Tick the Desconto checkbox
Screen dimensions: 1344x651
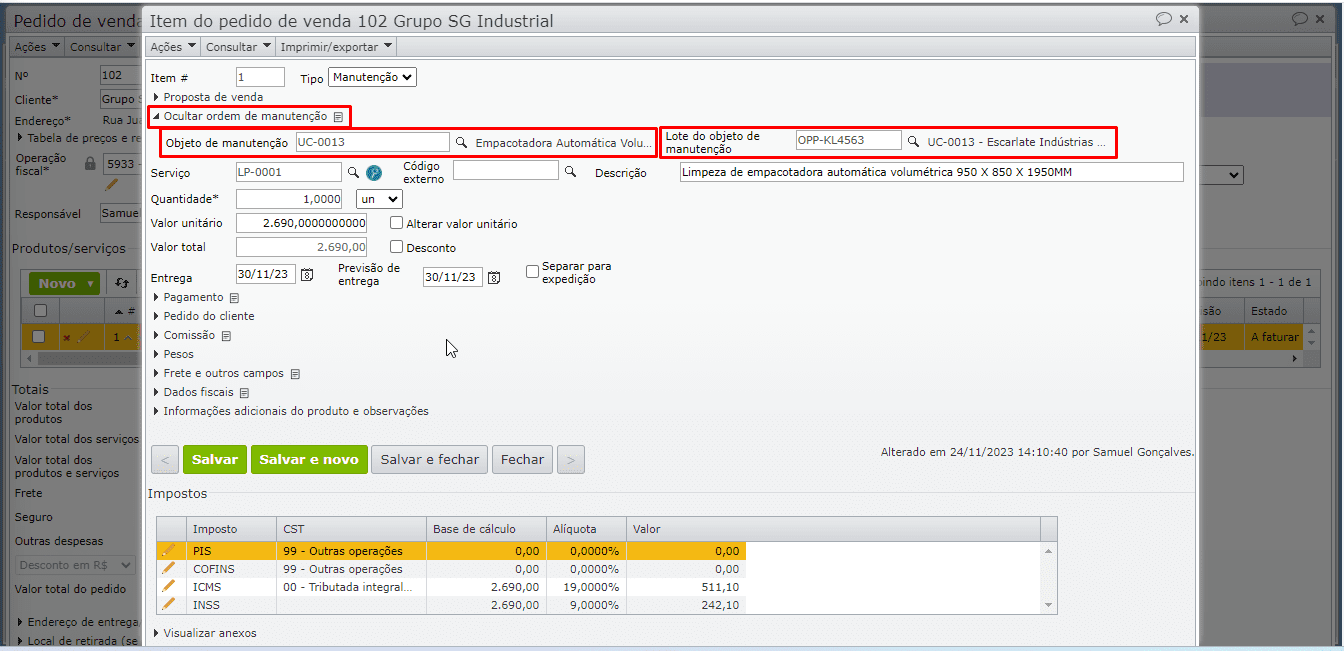(x=397, y=247)
